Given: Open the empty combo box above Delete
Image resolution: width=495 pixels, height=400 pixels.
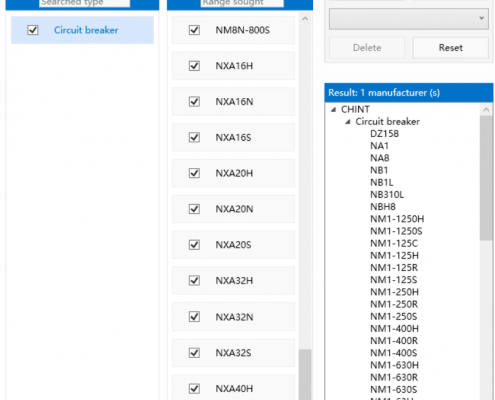Looking at the screenshot, I should tap(409, 19).
